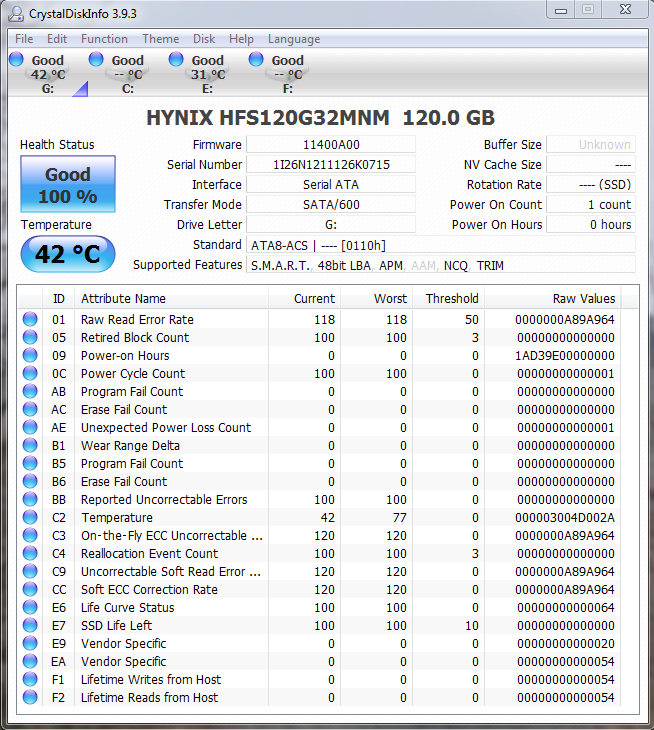
Task: Select the C: drive status orb
Action: [96, 60]
